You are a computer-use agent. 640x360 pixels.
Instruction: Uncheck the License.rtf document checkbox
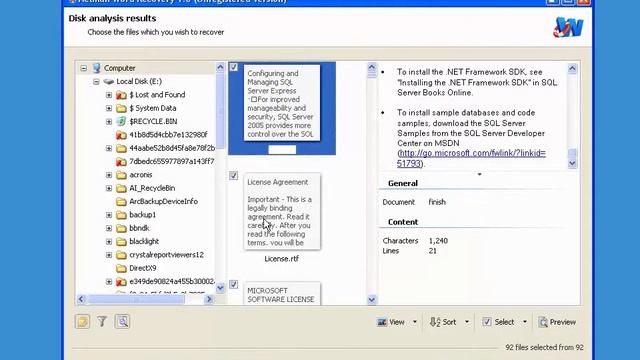(x=233, y=176)
